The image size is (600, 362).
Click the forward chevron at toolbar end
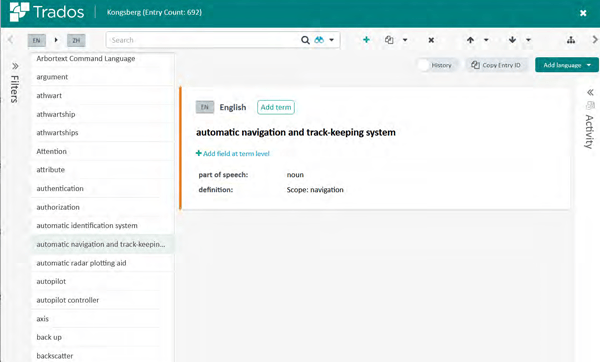pyautogui.click(x=595, y=39)
